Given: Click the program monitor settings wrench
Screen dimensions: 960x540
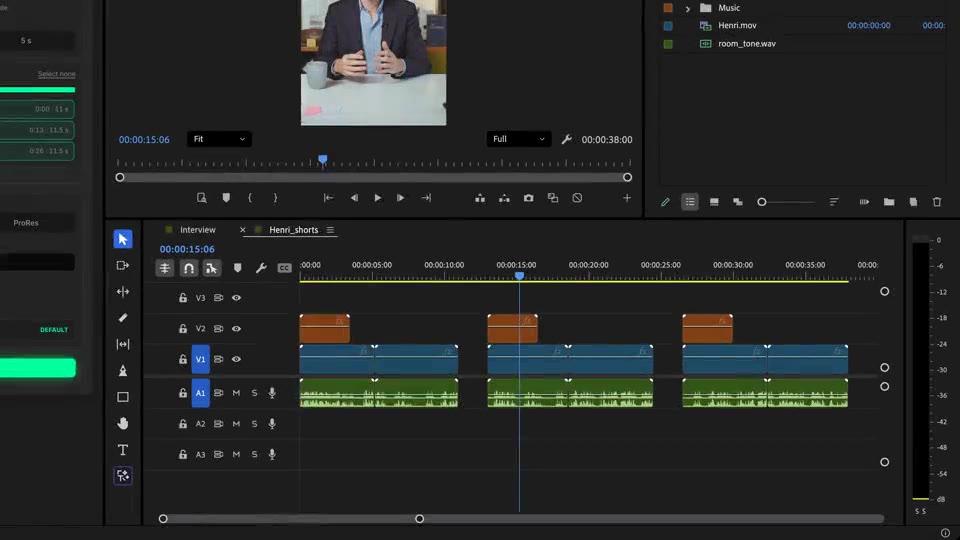Looking at the screenshot, I should point(566,139).
